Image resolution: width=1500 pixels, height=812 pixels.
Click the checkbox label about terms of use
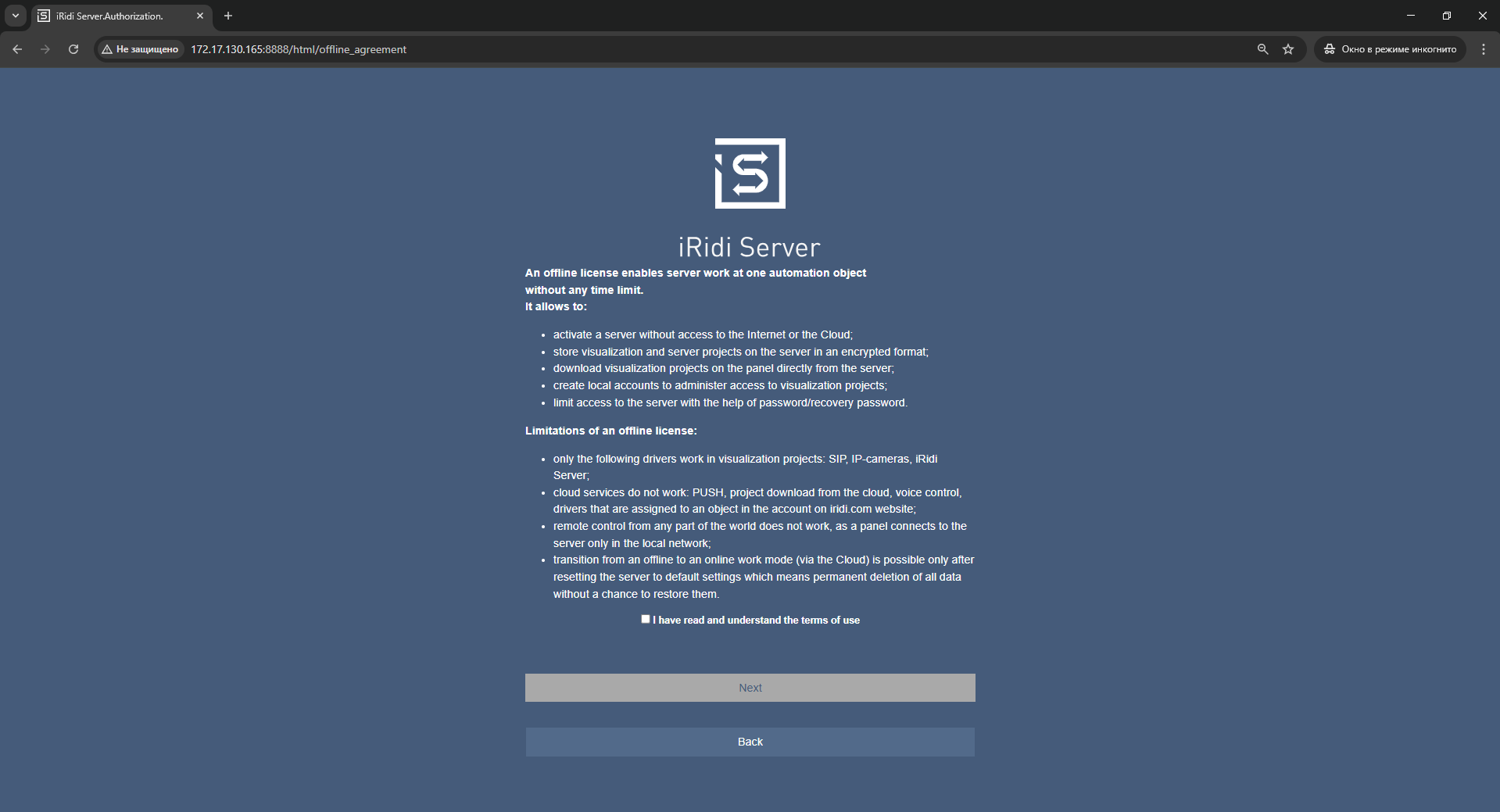point(756,621)
